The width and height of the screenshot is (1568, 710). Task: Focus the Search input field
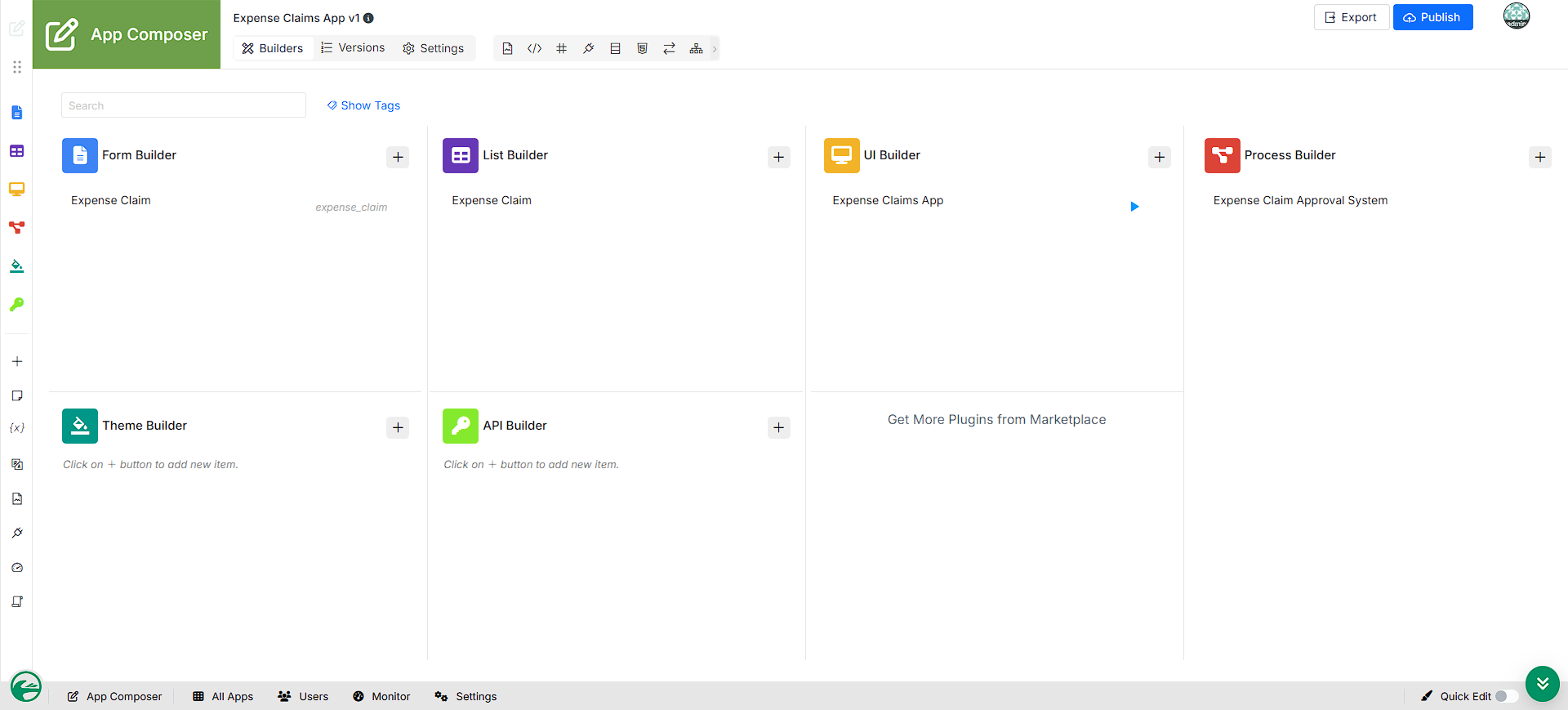[184, 105]
